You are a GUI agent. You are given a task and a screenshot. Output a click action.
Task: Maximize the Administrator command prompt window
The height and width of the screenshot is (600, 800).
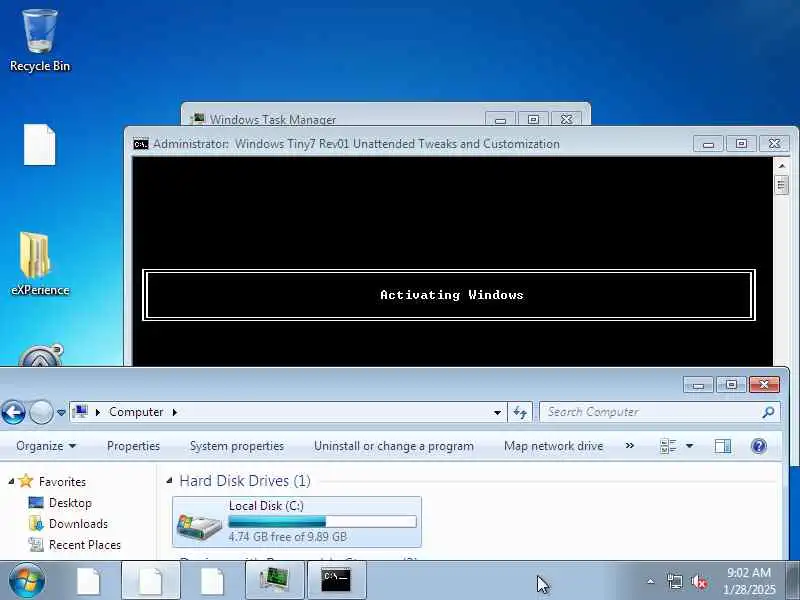tap(741, 144)
